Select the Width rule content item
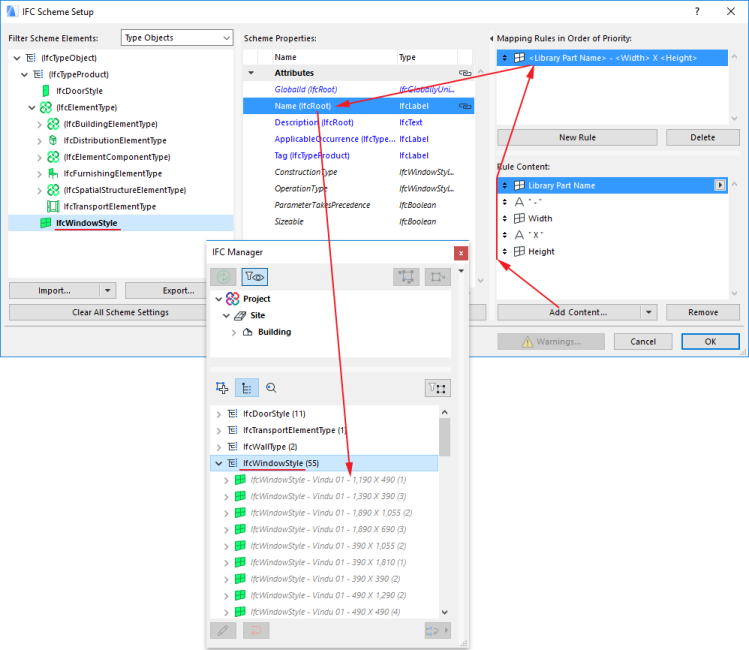The height and width of the screenshot is (650, 749). 612,218
